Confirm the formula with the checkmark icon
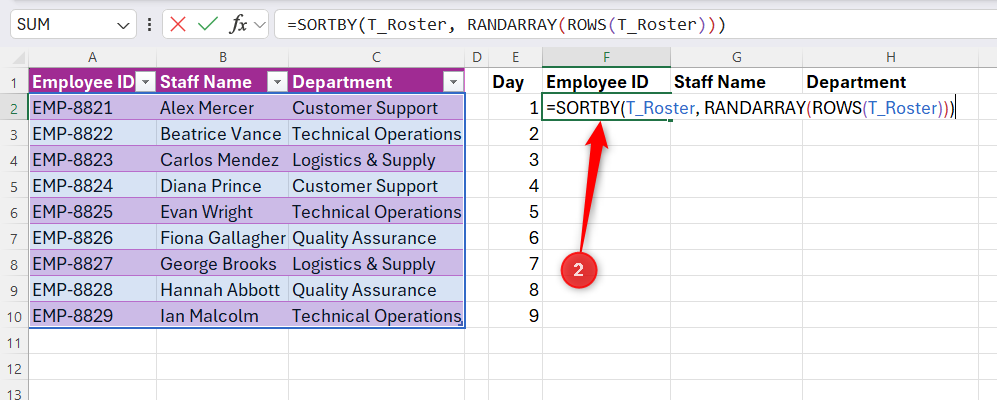This screenshot has width=997, height=400. point(207,25)
